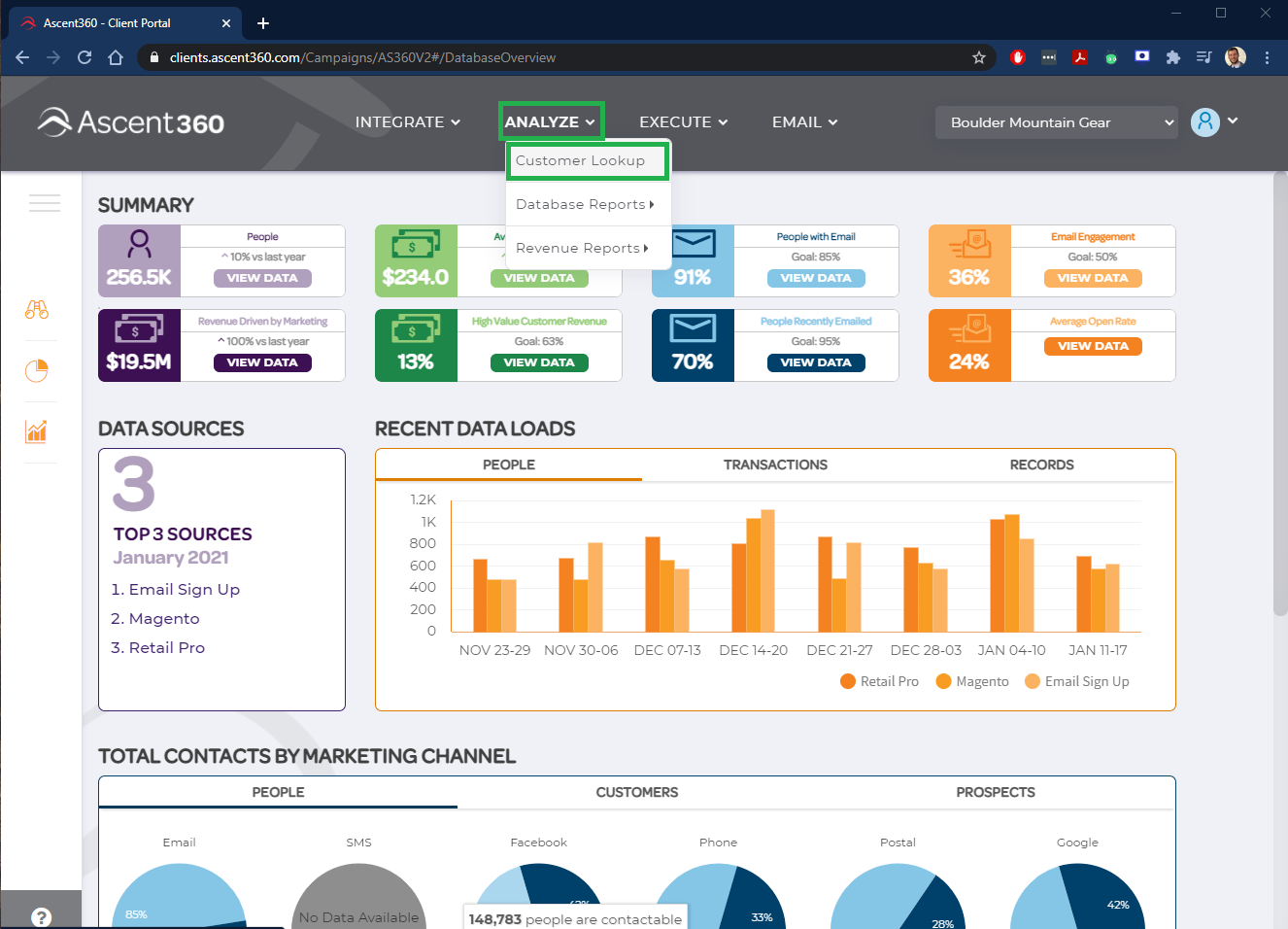Go back to the previous browser page

point(22,57)
